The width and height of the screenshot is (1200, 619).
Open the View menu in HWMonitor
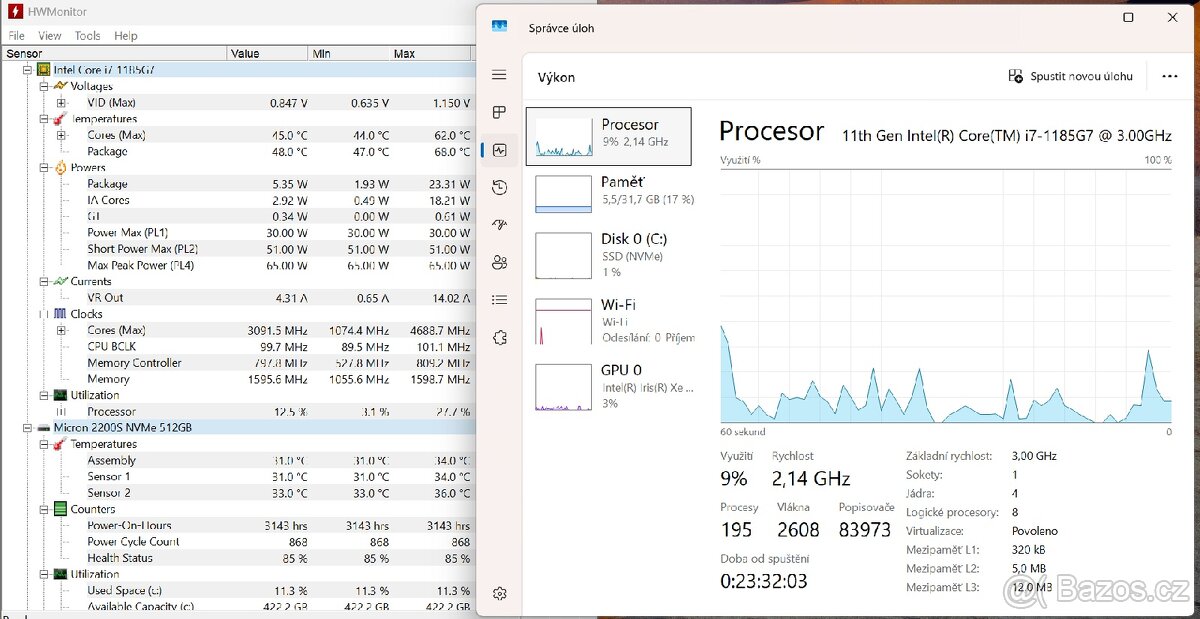(x=49, y=35)
